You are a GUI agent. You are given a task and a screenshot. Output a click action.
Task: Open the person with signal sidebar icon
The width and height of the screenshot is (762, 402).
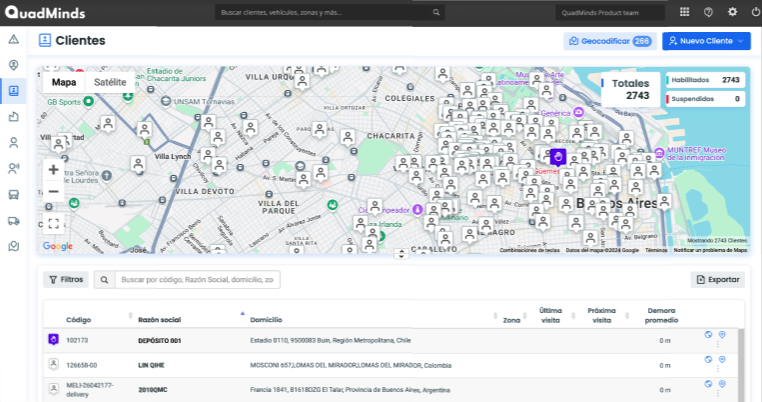pos(14,169)
